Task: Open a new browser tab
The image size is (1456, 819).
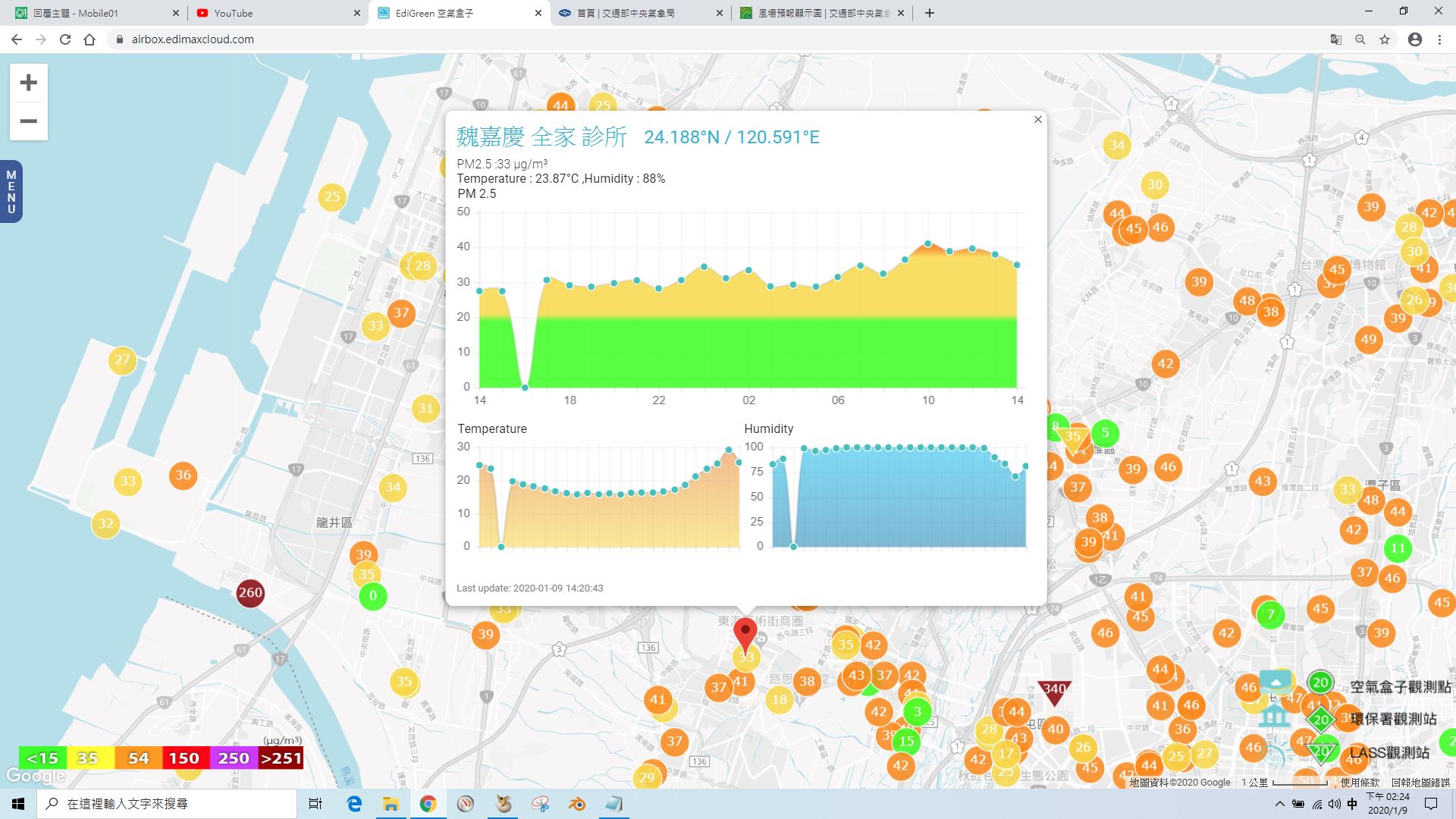Action: pyautogui.click(x=930, y=13)
